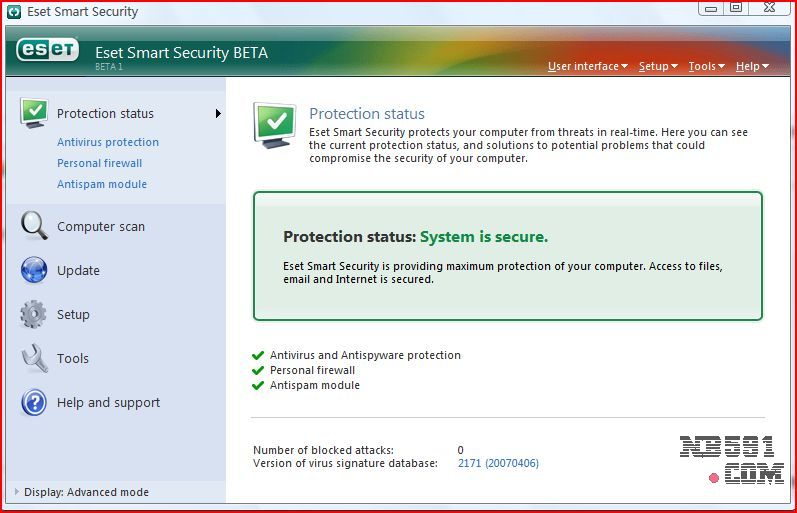Click the Protection status monitor icon in sidebar
Screen dimensions: 797x513
[x=33, y=113]
